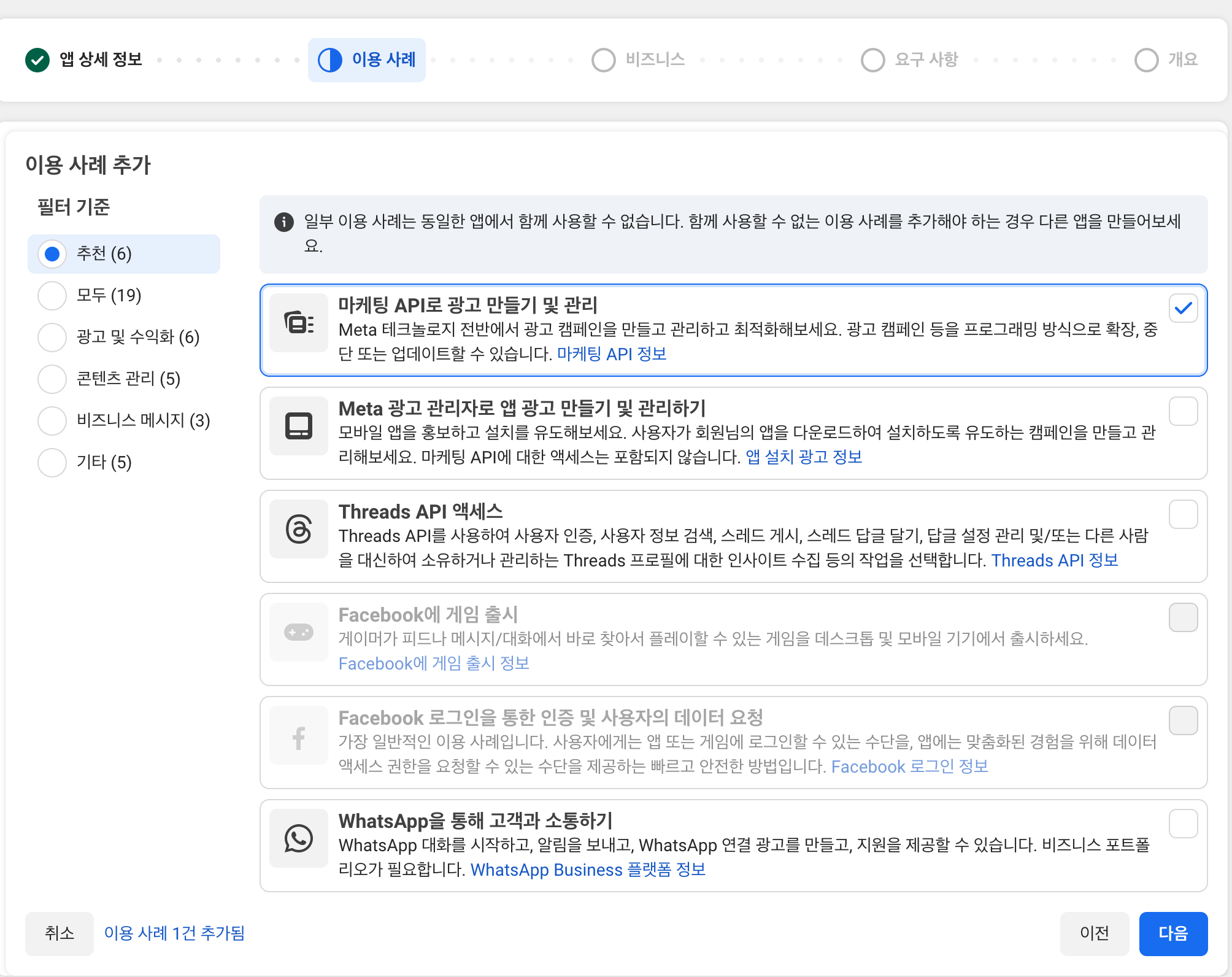Click the half-filled 이용 사례 step icon

coord(330,60)
